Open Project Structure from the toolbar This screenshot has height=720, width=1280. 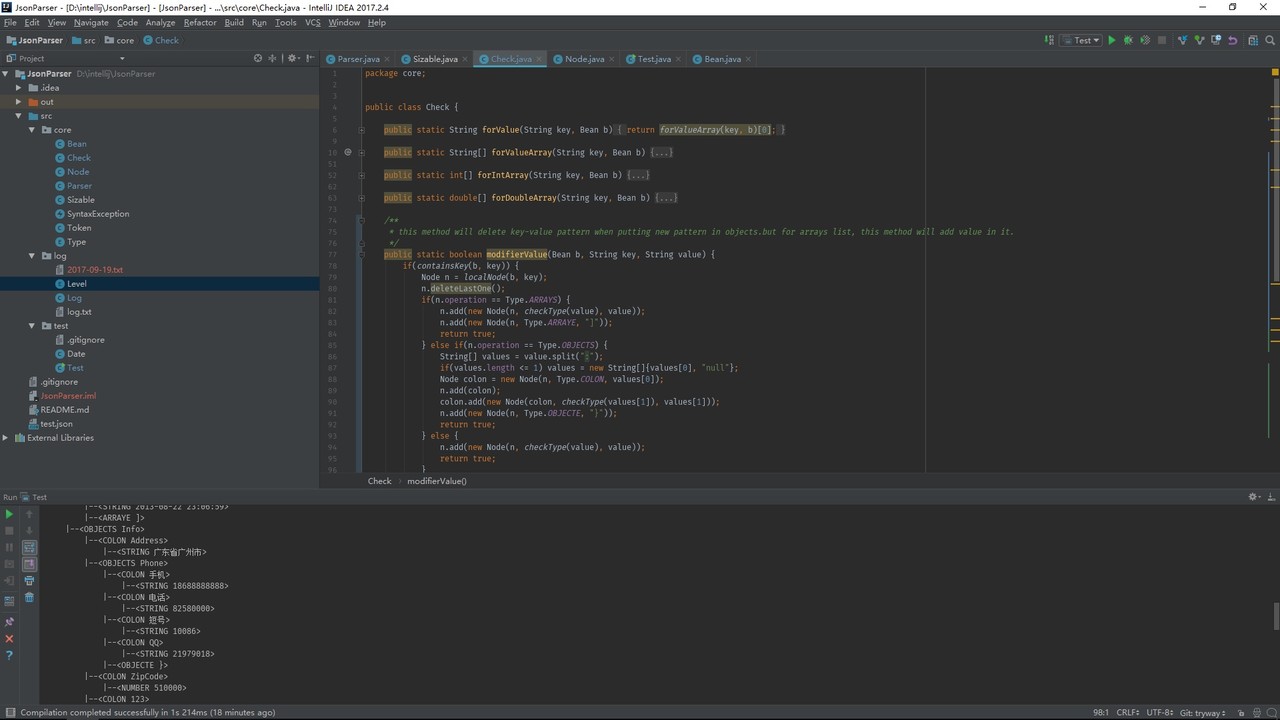(x=1253, y=40)
